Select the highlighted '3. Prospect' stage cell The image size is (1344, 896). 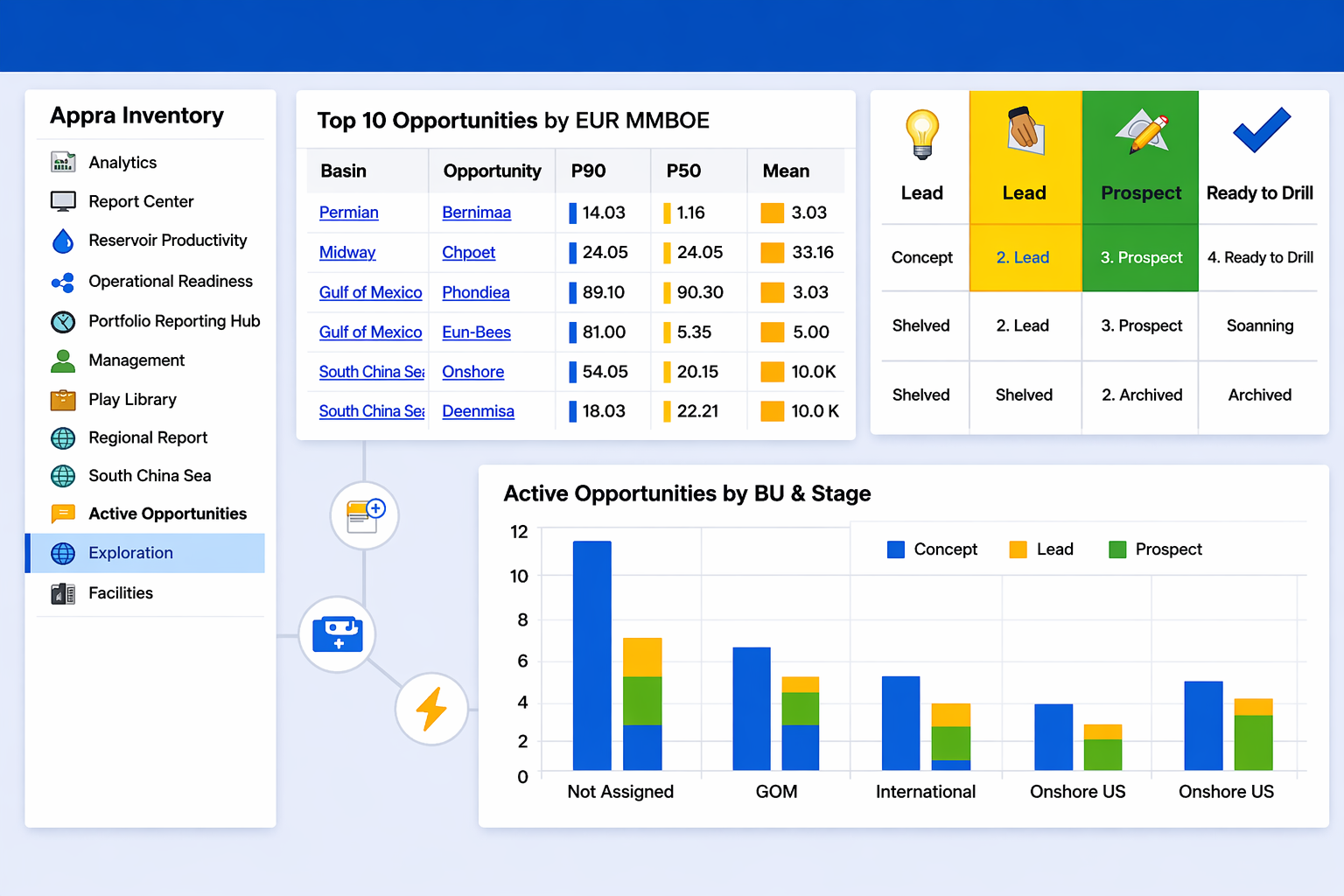tap(1141, 257)
